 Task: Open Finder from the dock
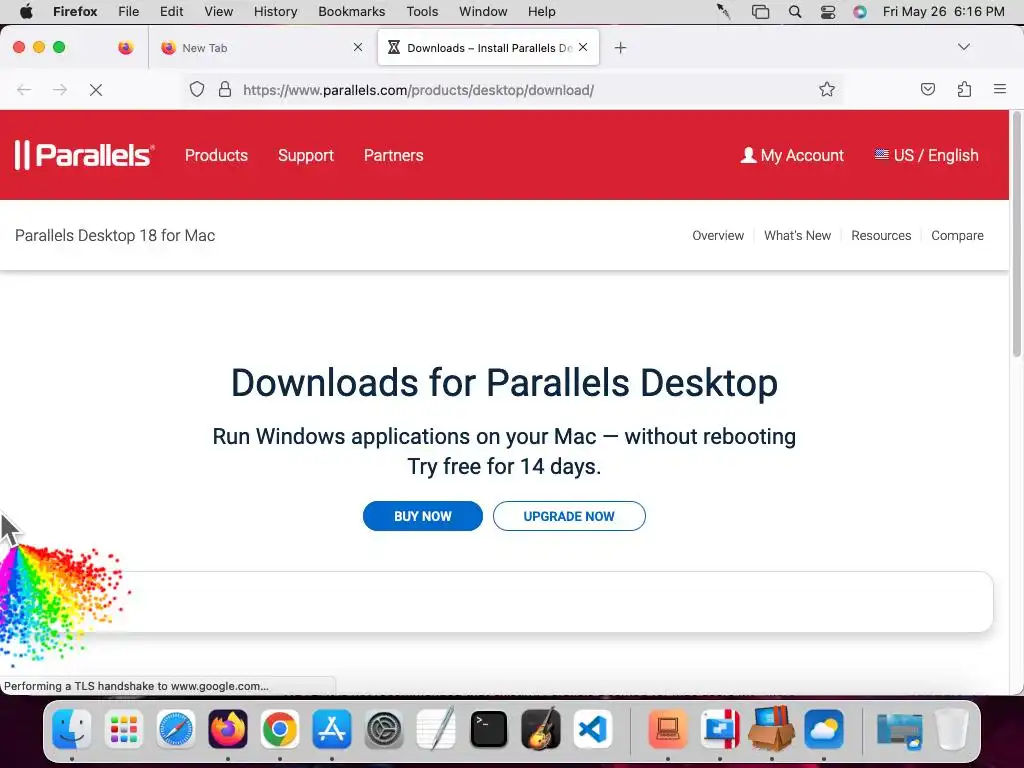(x=72, y=729)
